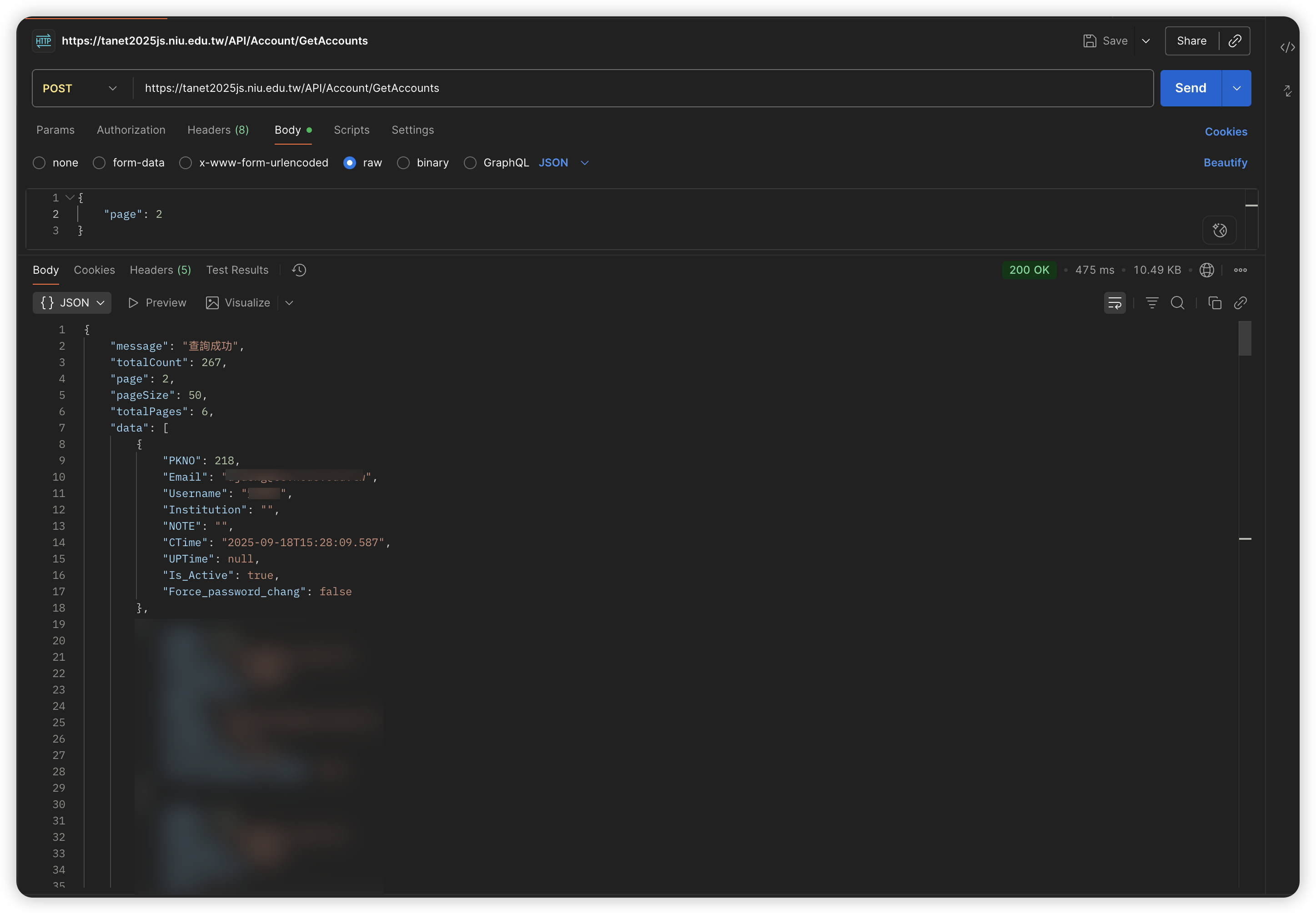This screenshot has height=914, width=1316.
Task: Click the 200 OK status badge
Action: 1029,270
